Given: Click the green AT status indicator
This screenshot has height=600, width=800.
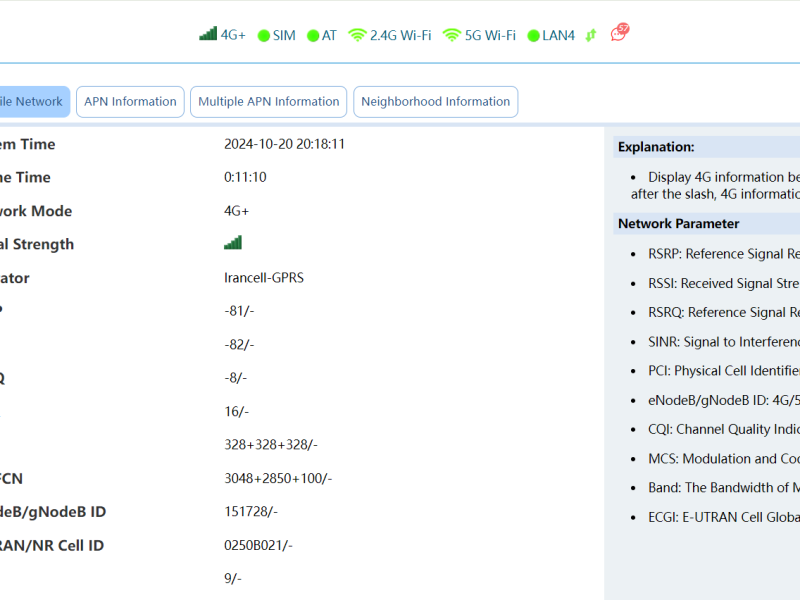Looking at the screenshot, I should 313,36.
